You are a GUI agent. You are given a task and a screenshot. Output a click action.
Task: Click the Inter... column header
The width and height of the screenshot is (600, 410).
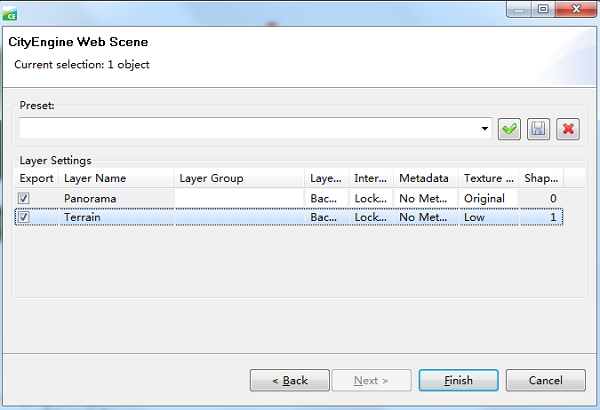[370, 178]
